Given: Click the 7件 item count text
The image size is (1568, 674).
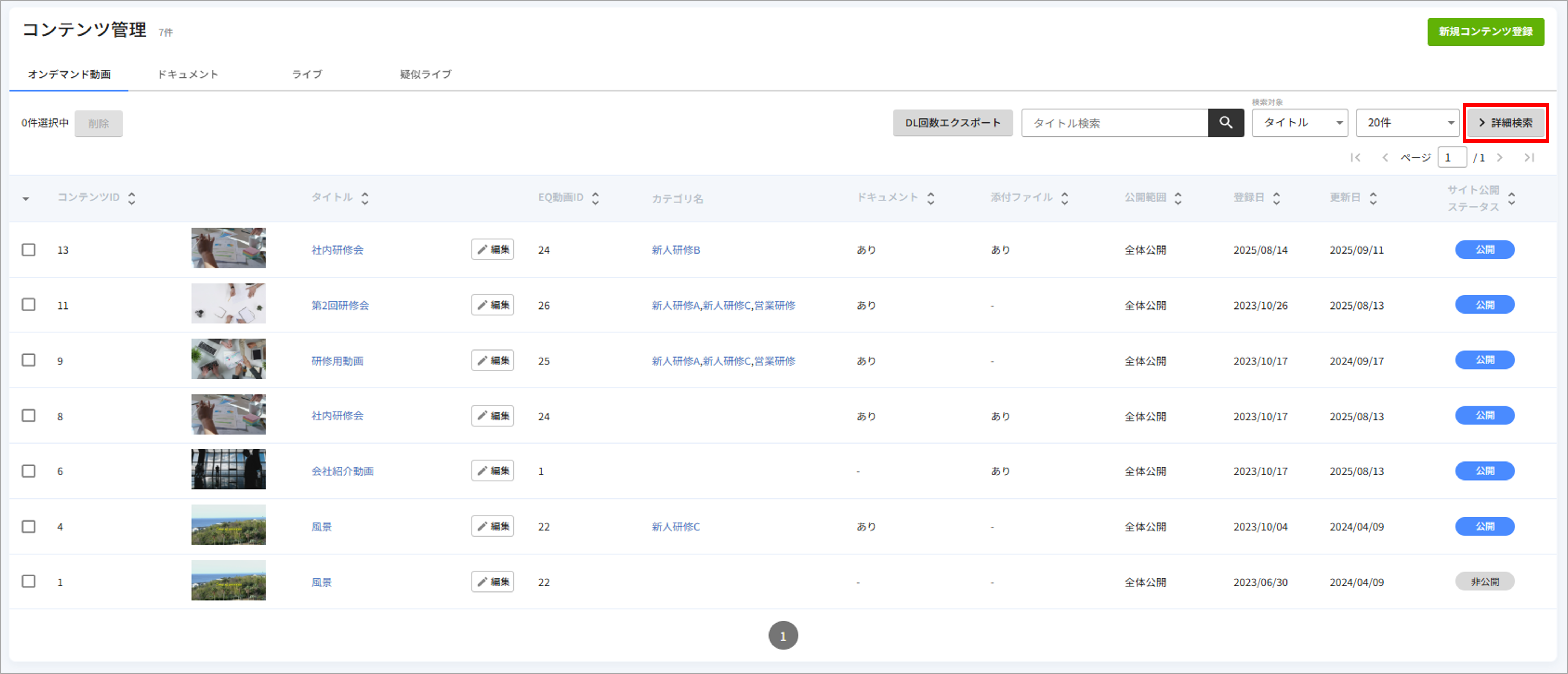Looking at the screenshot, I should (165, 33).
